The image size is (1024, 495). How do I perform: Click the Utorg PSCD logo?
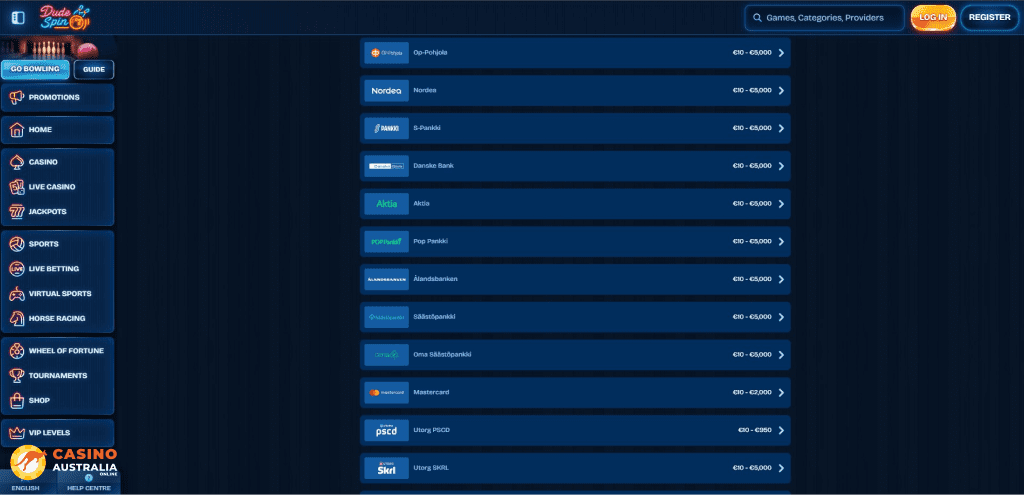tap(387, 430)
